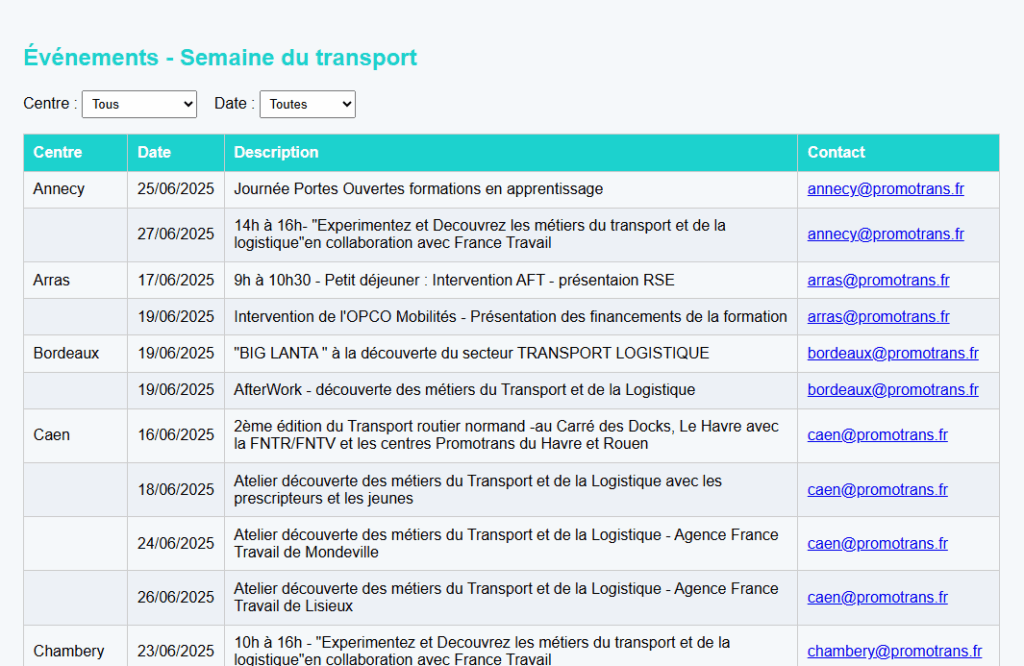
Task: Select the Bordeaux centre cell
Action: coord(76,353)
